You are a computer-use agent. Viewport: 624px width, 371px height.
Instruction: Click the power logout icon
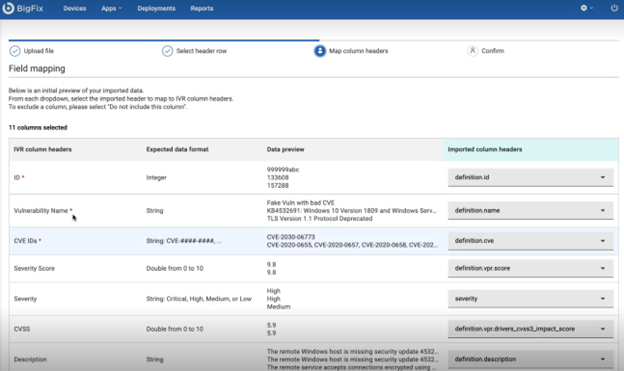[614, 8]
